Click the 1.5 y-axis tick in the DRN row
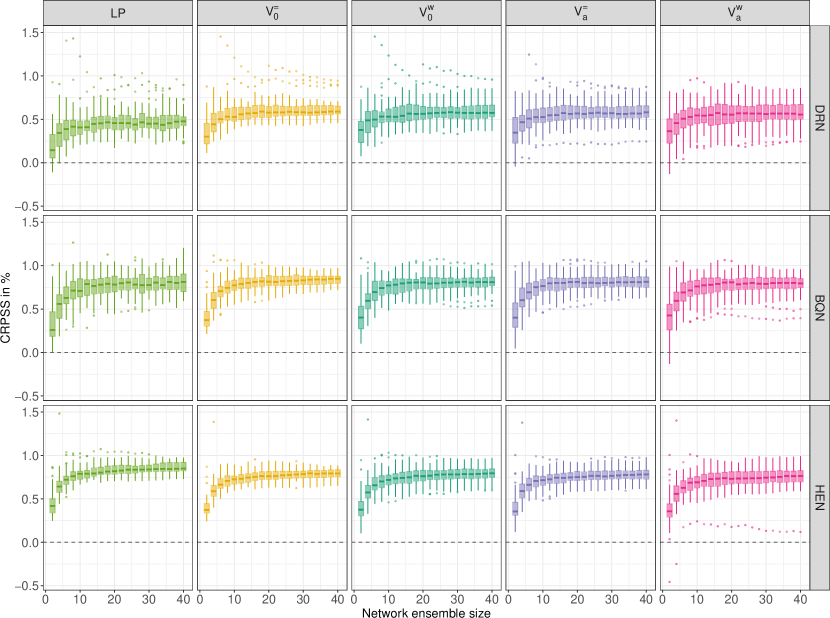The image size is (830, 618). pos(30,33)
